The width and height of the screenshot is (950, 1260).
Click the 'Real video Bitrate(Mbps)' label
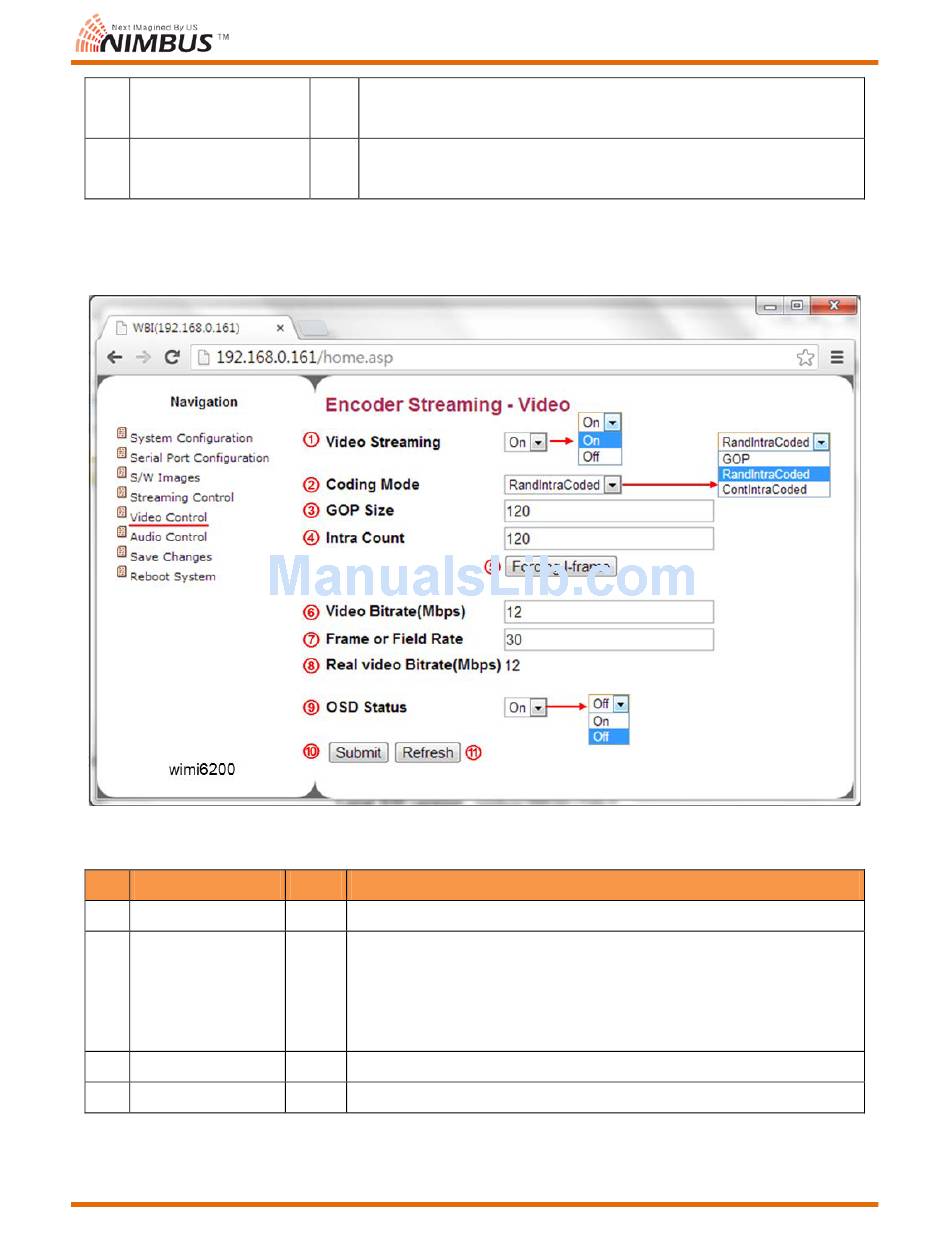click(413, 665)
